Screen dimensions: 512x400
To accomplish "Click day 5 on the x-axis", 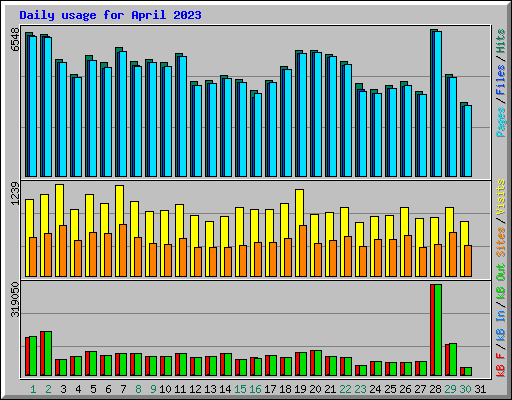I will [x=93, y=389].
